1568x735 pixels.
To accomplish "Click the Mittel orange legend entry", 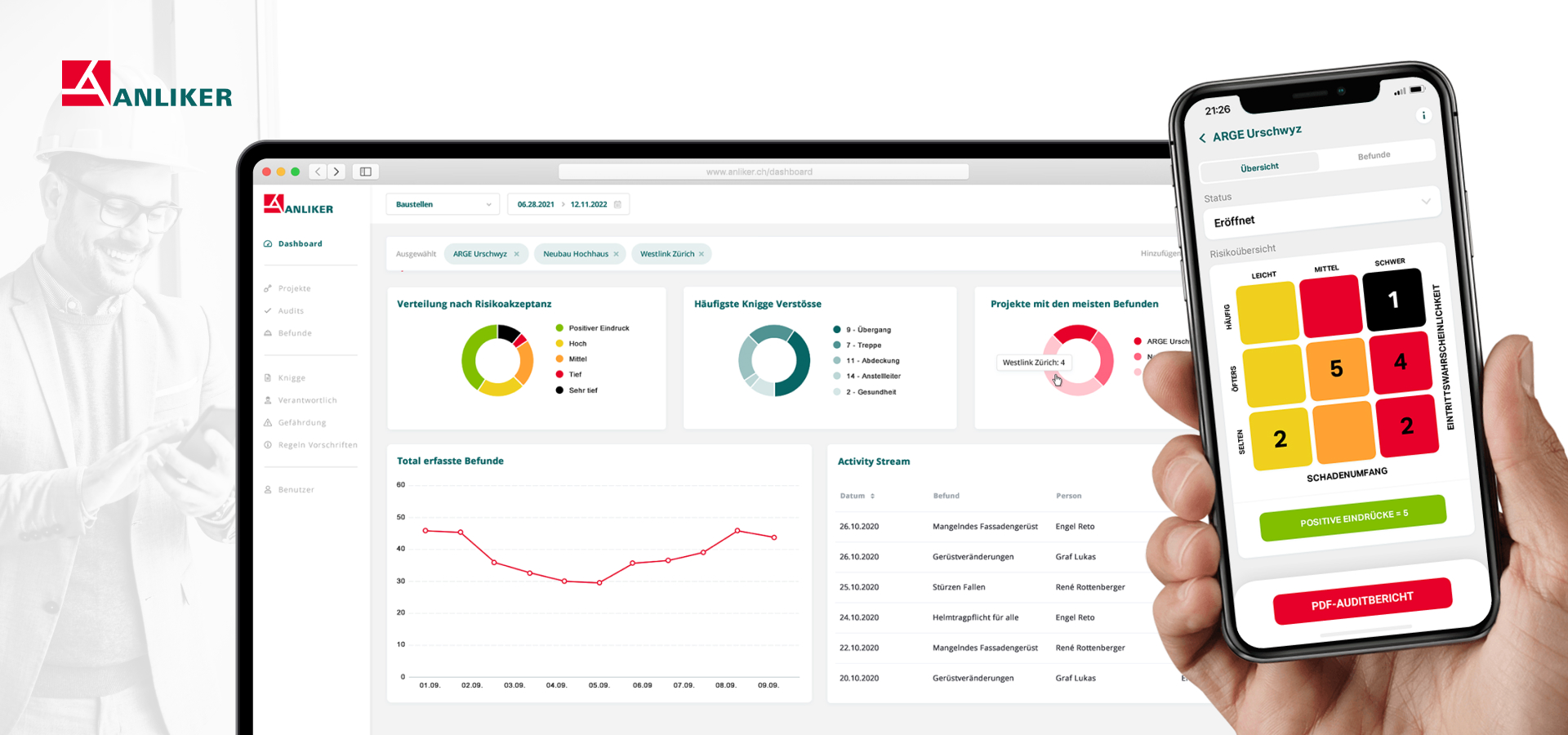I will [x=571, y=359].
